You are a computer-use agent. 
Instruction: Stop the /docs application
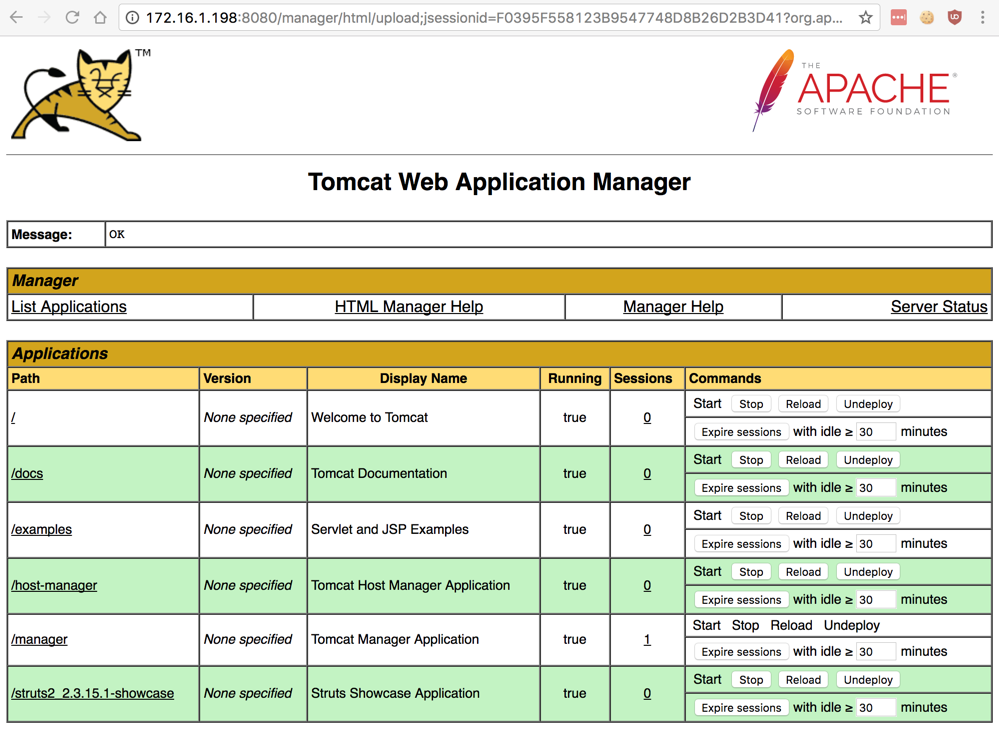(750, 460)
